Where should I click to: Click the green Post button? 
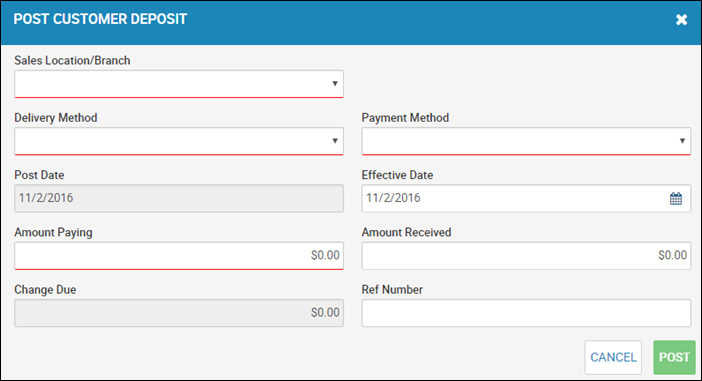[674, 357]
